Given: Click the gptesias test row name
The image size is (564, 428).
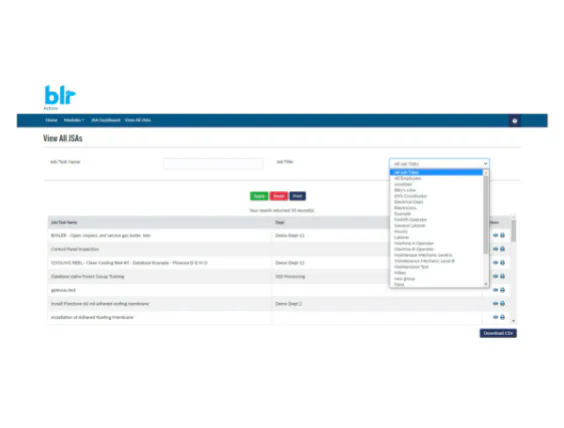Looking at the screenshot, I should click(x=63, y=290).
